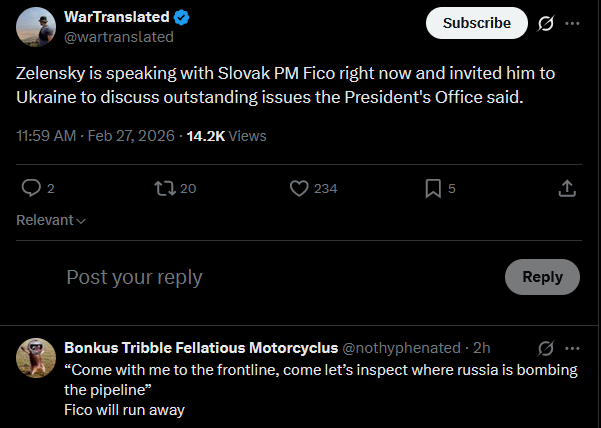Open the @wartranslated handle link
Image resolution: width=601 pixels, height=428 pixels.
point(119,37)
